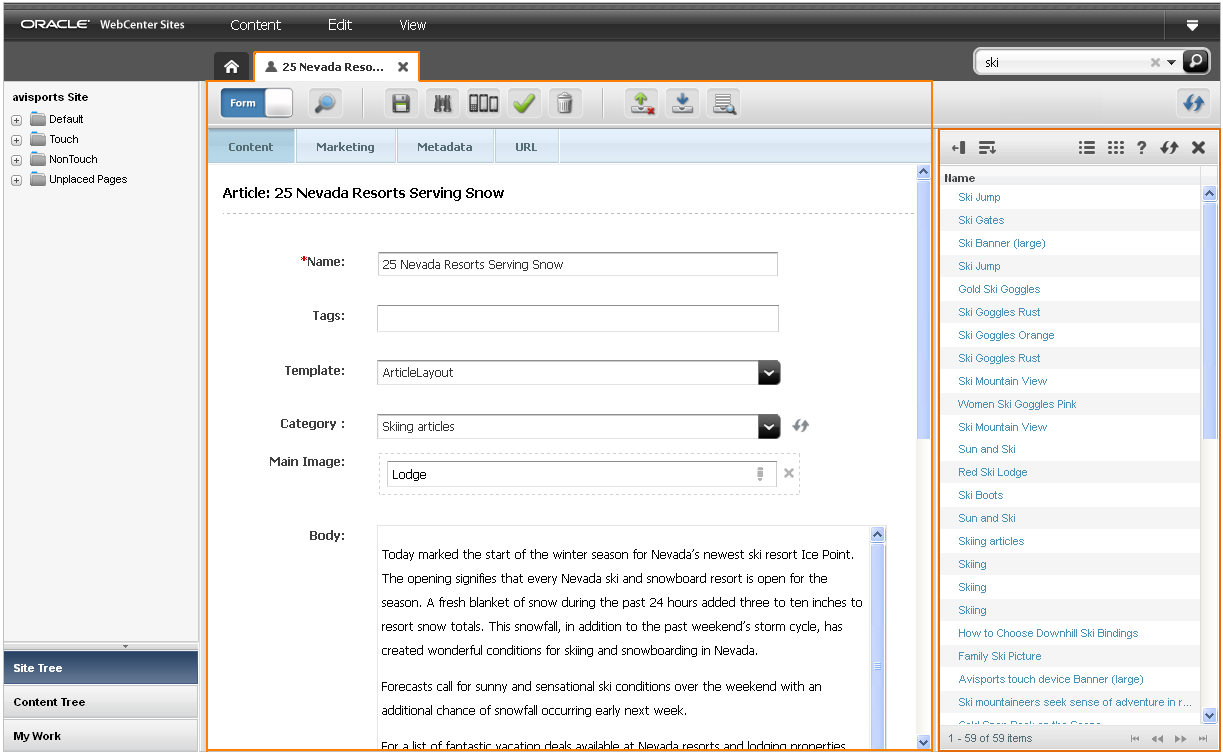Open the multi-device preview icon
Screen dimensions: 1223x755
[x=483, y=103]
